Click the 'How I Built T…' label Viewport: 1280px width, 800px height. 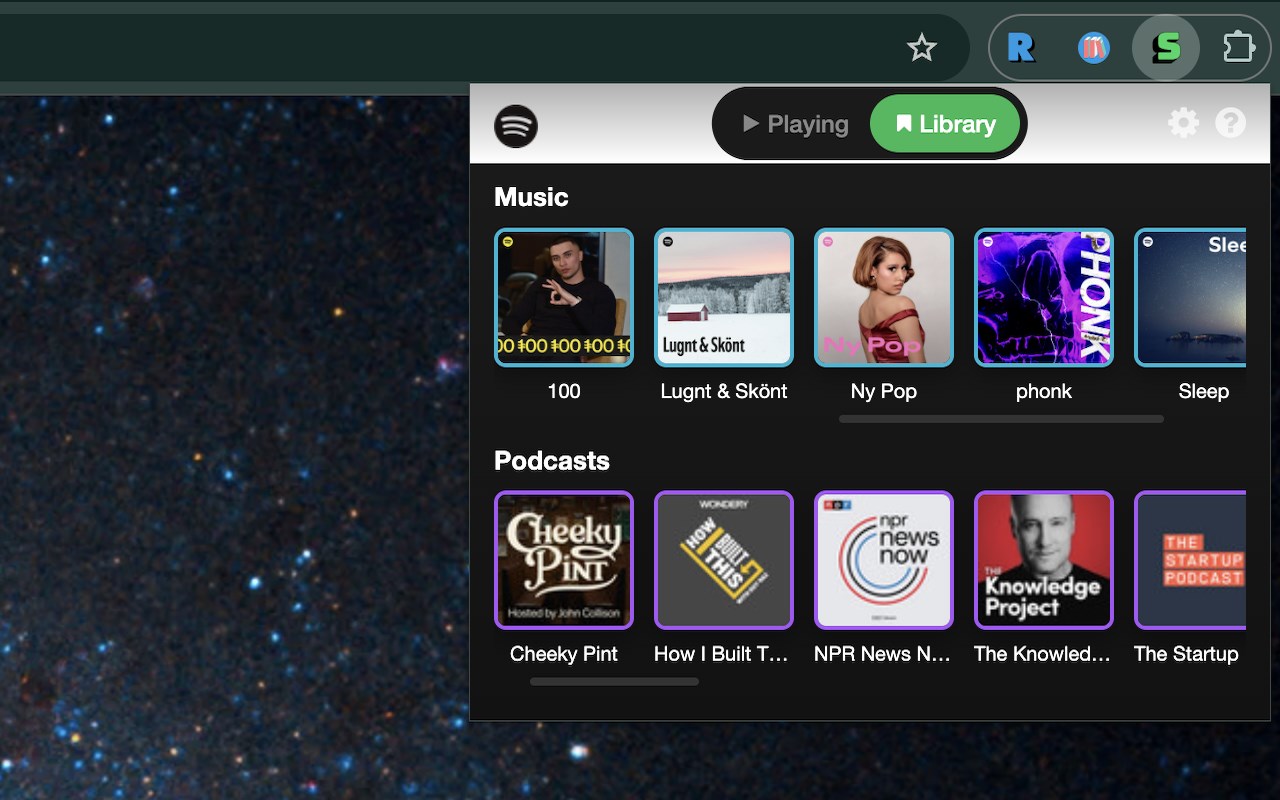point(721,654)
